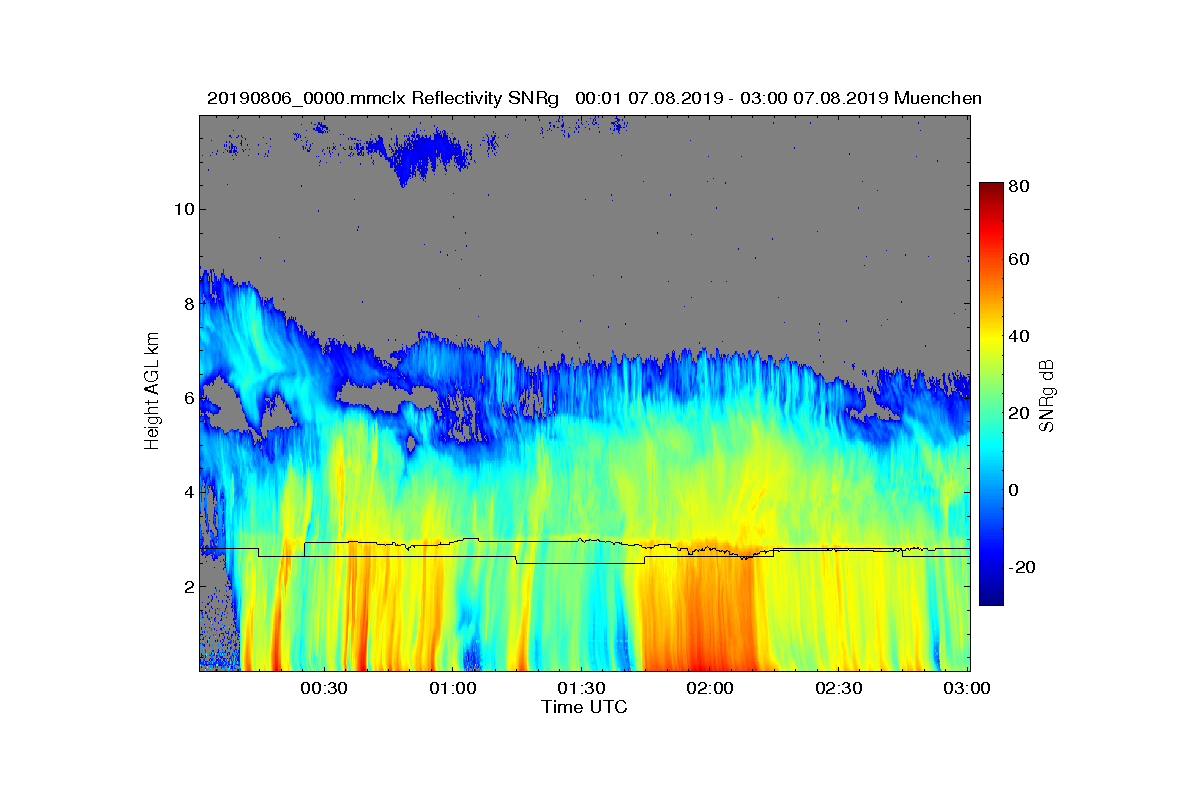Click the dark blue bottom of the colorbar
This screenshot has width=1200, height=800.
pos(990,598)
